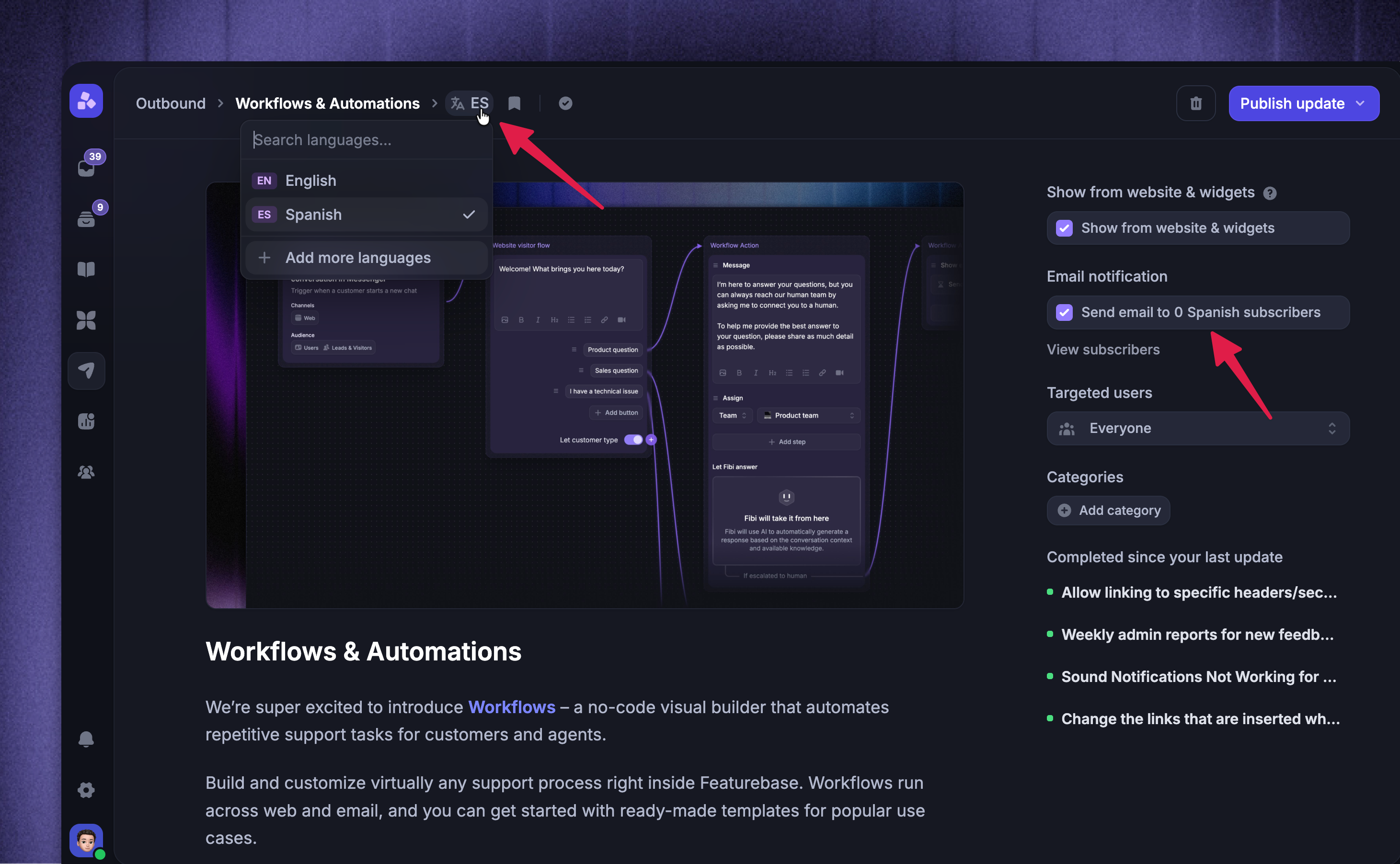Click the workflow builder cover image

point(585,396)
